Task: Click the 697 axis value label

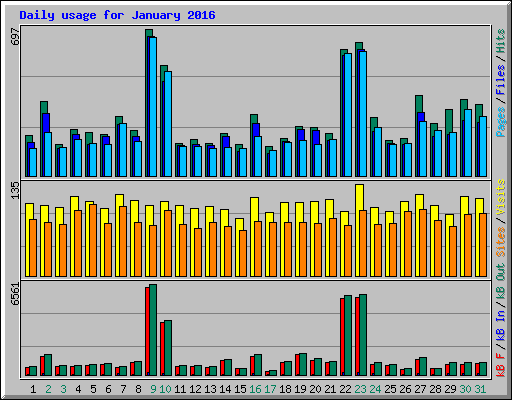Action: (x=15, y=37)
